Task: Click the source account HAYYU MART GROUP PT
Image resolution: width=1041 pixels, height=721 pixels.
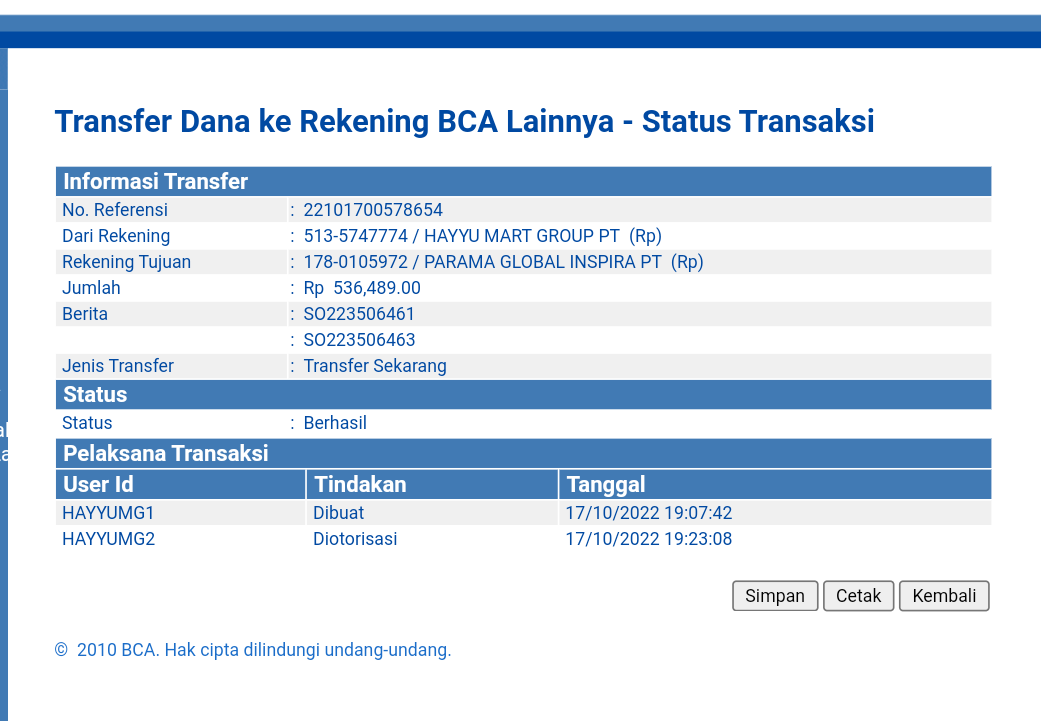Action: tap(482, 236)
